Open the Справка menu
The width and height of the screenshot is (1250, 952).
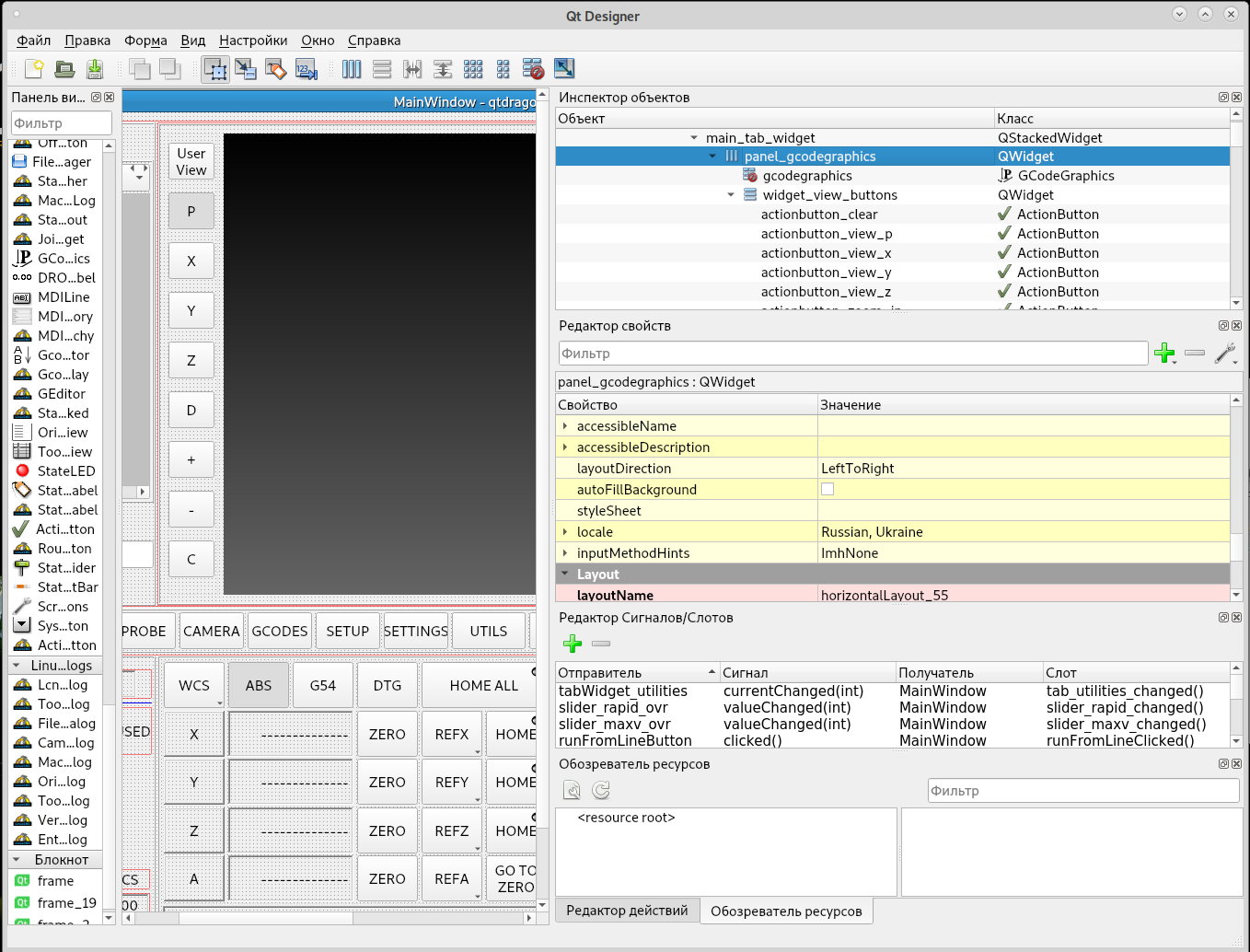click(374, 41)
